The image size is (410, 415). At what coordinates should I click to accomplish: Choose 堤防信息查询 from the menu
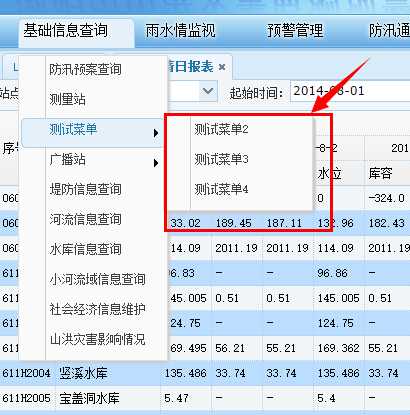coord(85,189)
